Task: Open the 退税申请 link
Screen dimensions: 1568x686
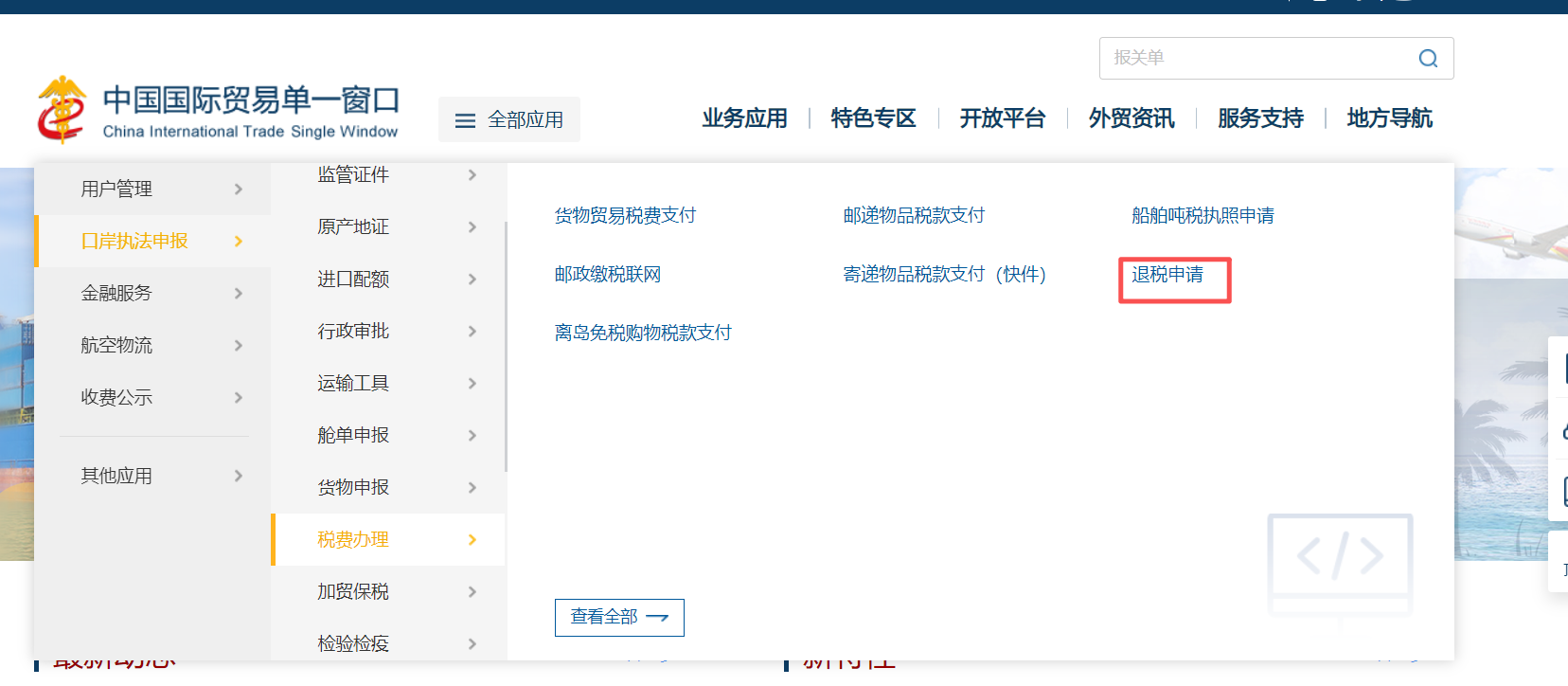Action: [1167, 275]
